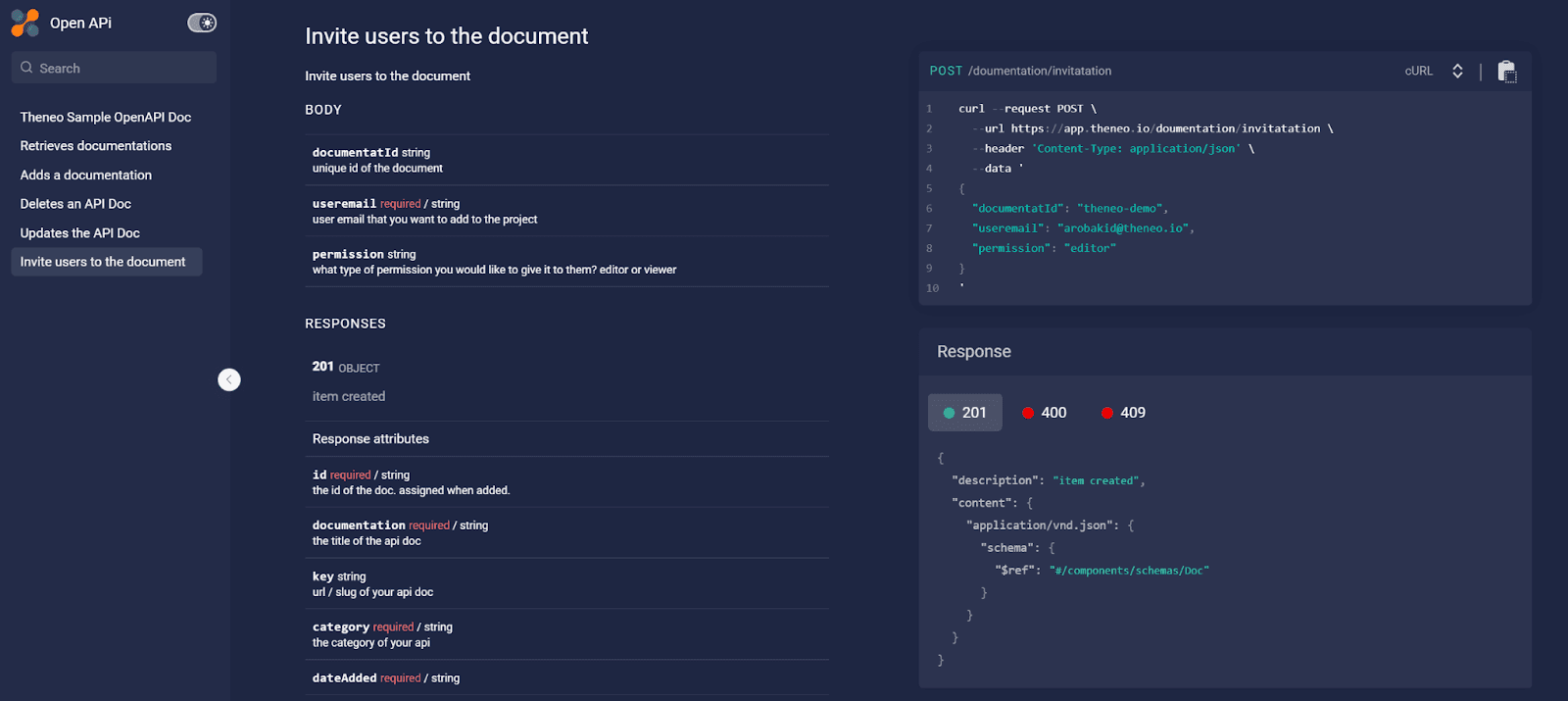Open Updates the API Doc page
Screen dimensions: 1568x701
pos(80,233)
